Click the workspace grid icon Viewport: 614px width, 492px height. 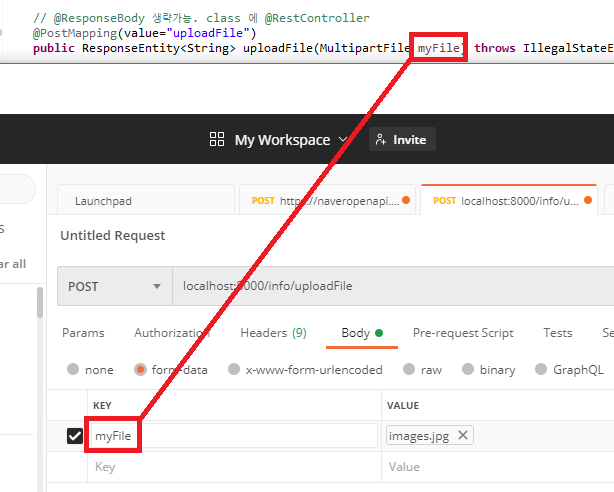pos(217,139)
